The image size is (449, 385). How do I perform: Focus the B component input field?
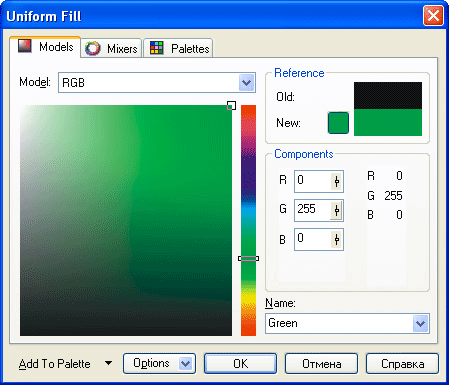(313, 239)
